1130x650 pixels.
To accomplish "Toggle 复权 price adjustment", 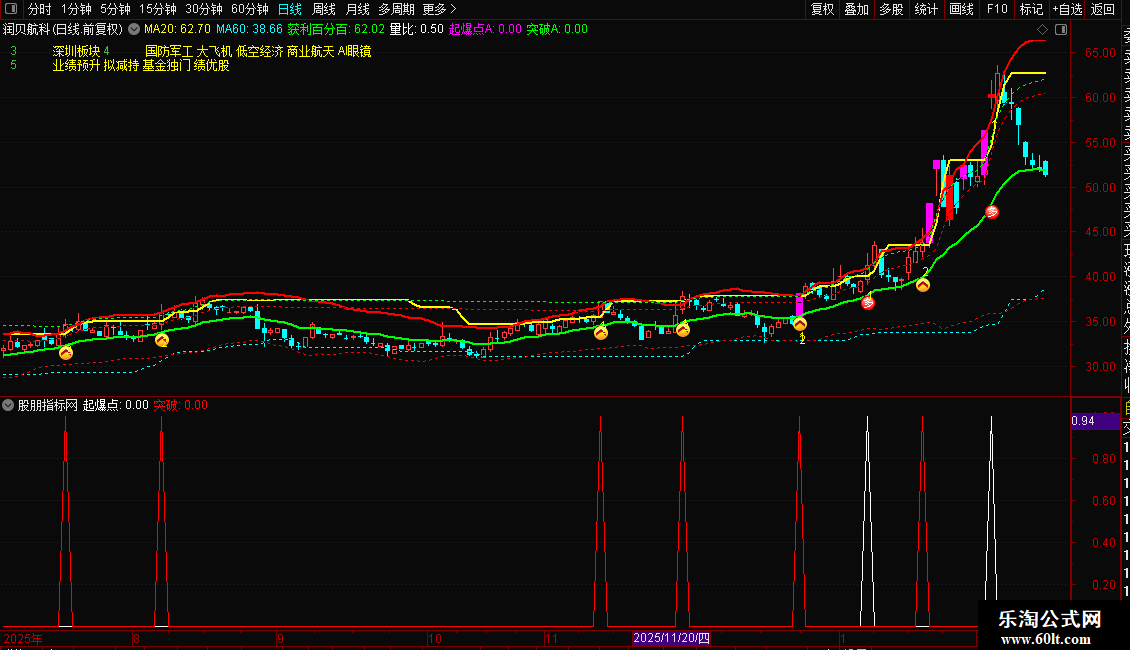I will [822, 9].
